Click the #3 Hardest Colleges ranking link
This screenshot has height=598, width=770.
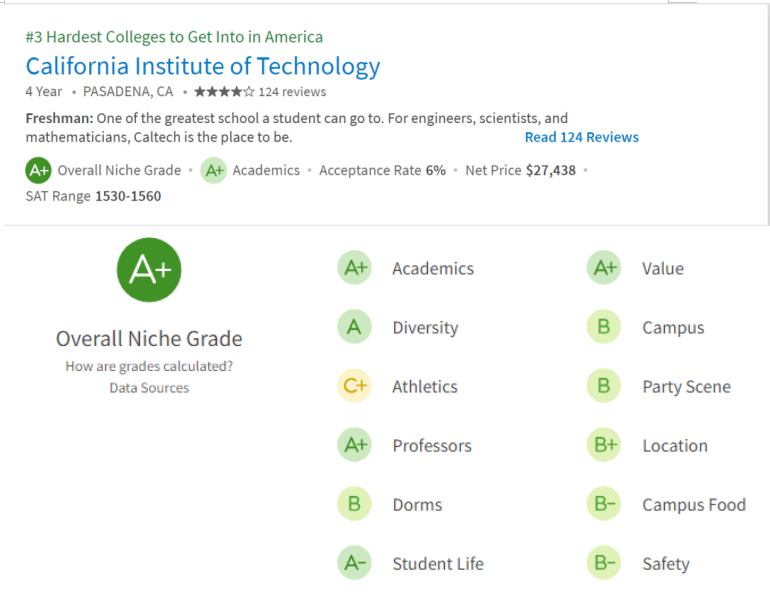point(174,37)
